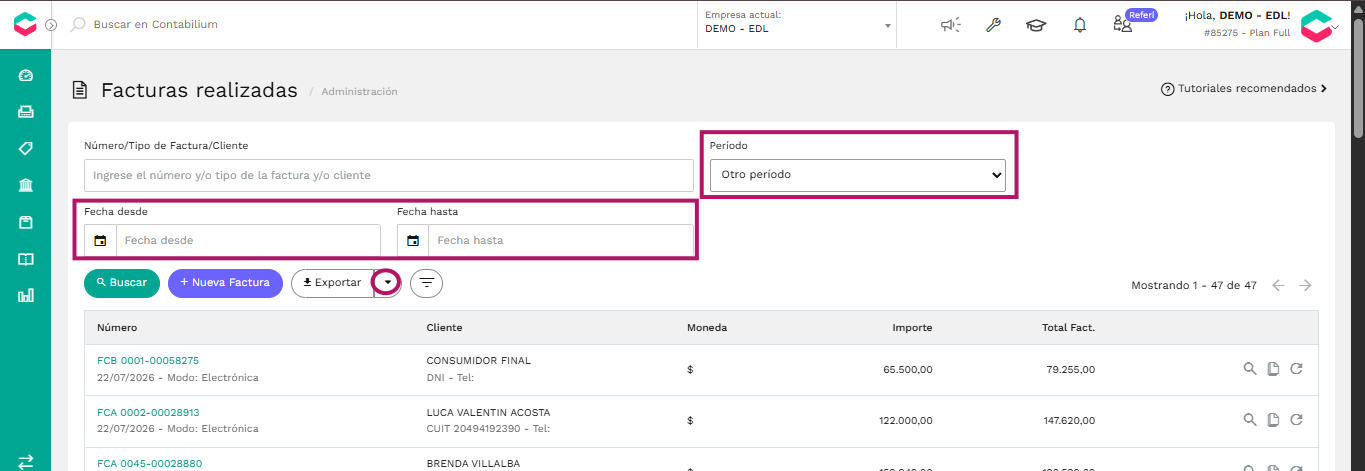The height and width of the screenshot is (471, 1365).
Task: Open invoice FCA 0002-00028913
Action: coord(148,412)
